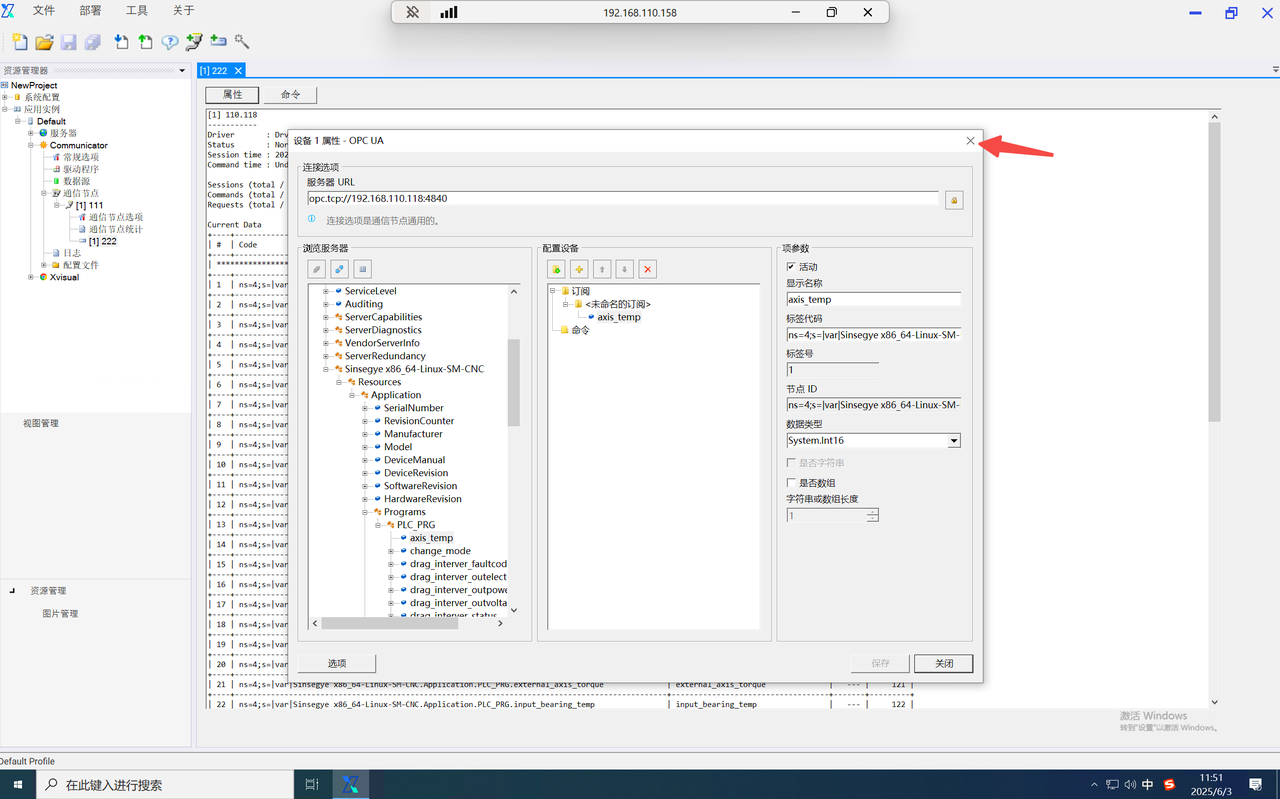The width and height of the screenshot is (1280, 799).
Task: Open the 数据类型 System.Int16 dropdown
Action: pyautogui.click(x=954, y=441)
